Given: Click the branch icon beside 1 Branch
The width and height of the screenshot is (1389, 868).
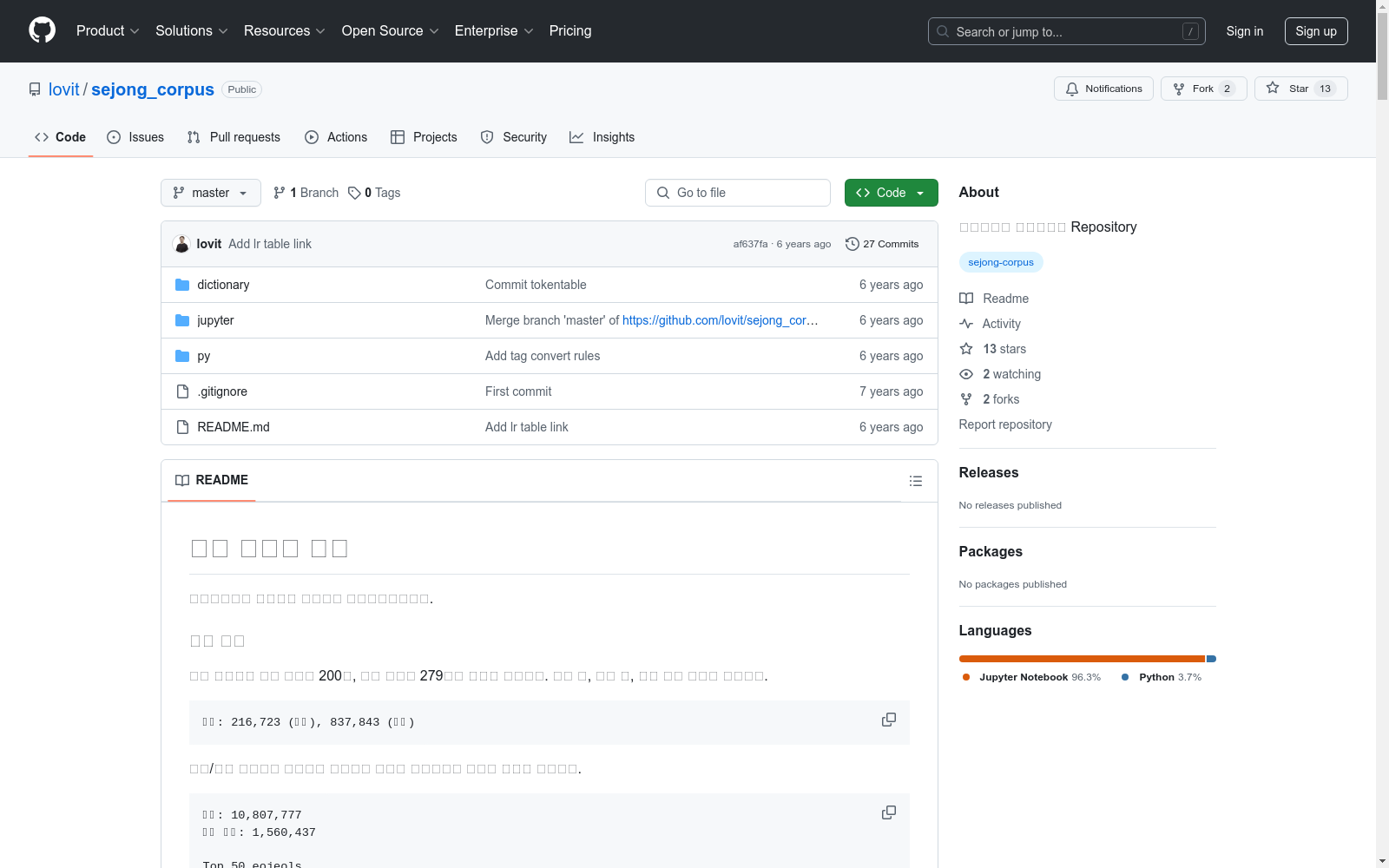Looking at the screenshot, I should (280, 193).
